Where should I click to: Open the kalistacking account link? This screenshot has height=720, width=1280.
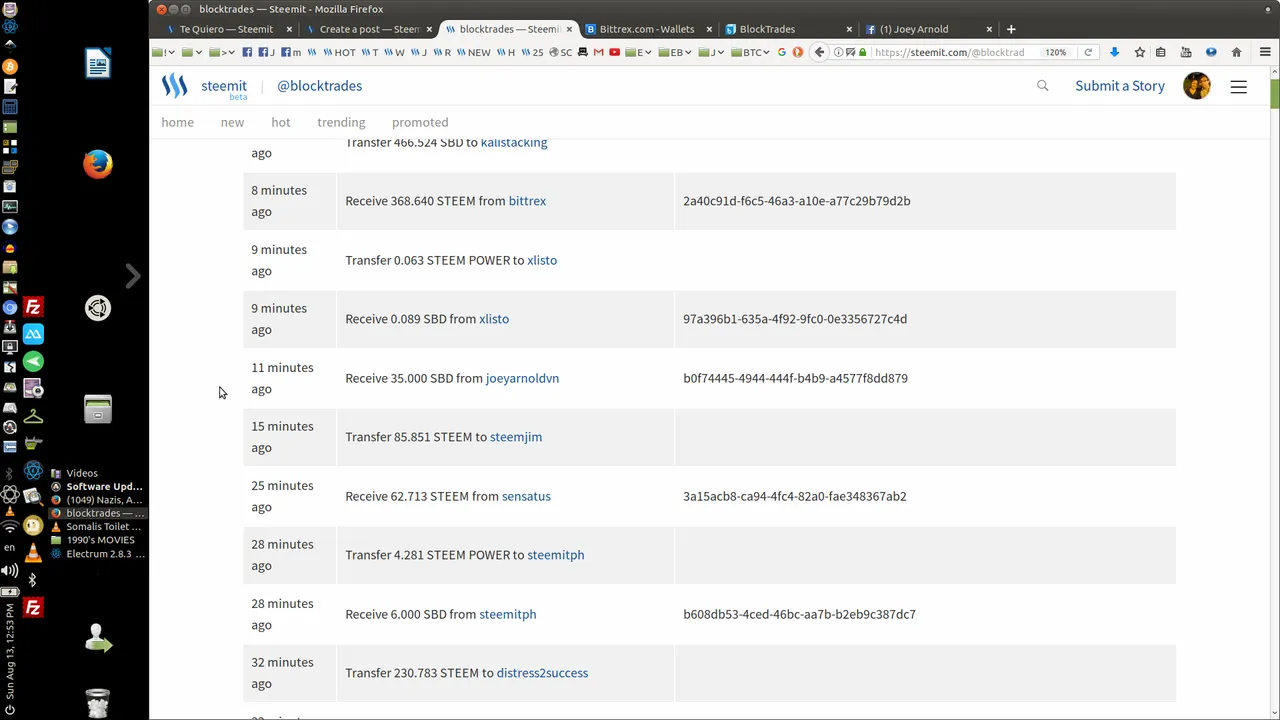coord(514,143)
